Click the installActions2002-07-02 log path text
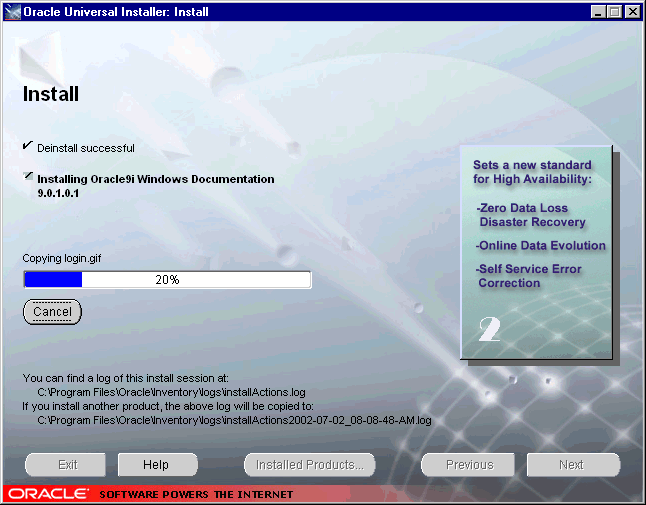This screenshot has height=505, width=646. coord(234,420)
